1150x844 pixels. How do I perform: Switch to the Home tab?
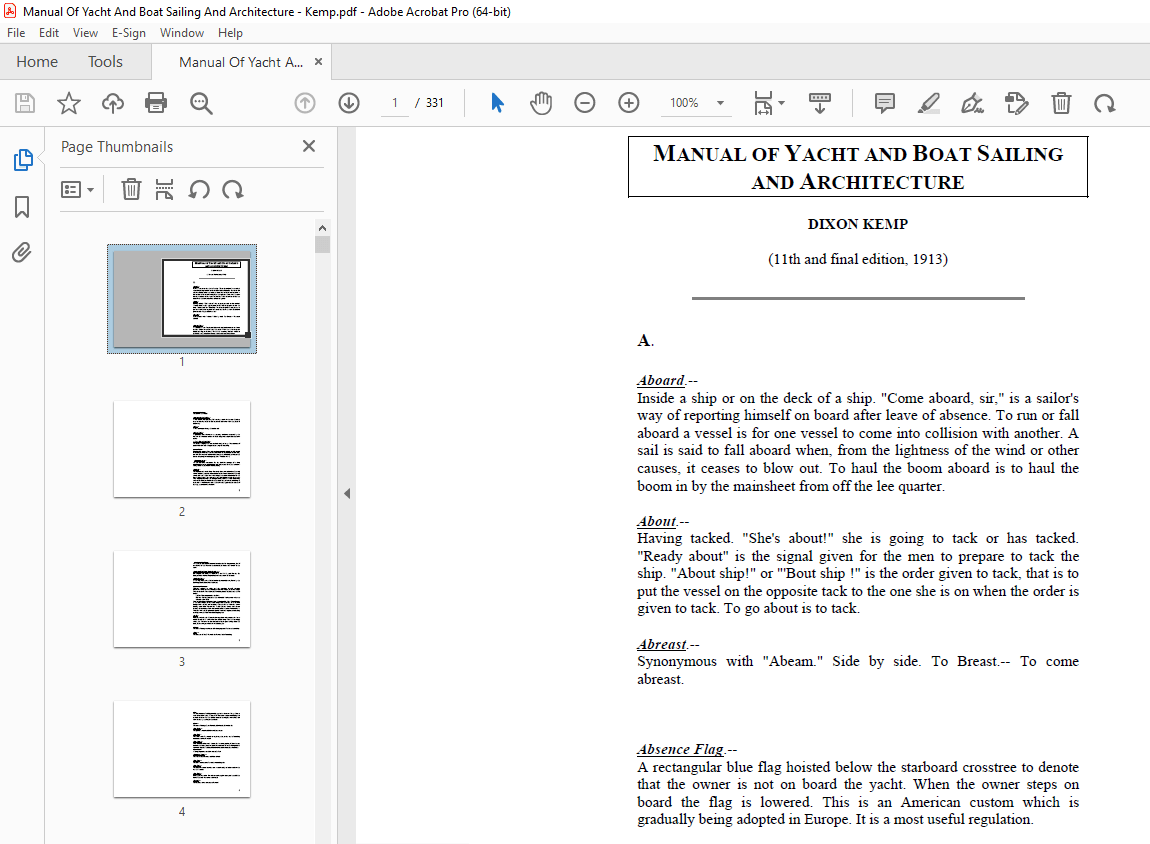coord(37,61)
